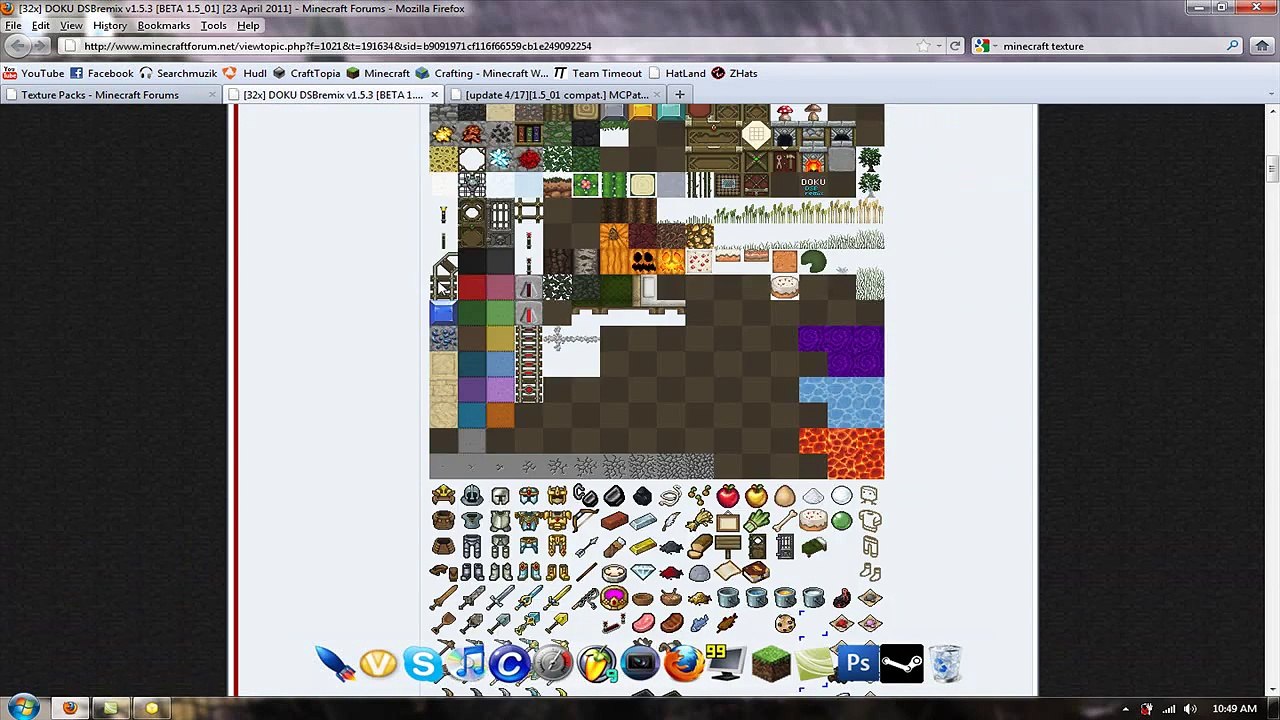Open the Searchmuzik bookmark
1280x720 pixels.
point(178,73)
